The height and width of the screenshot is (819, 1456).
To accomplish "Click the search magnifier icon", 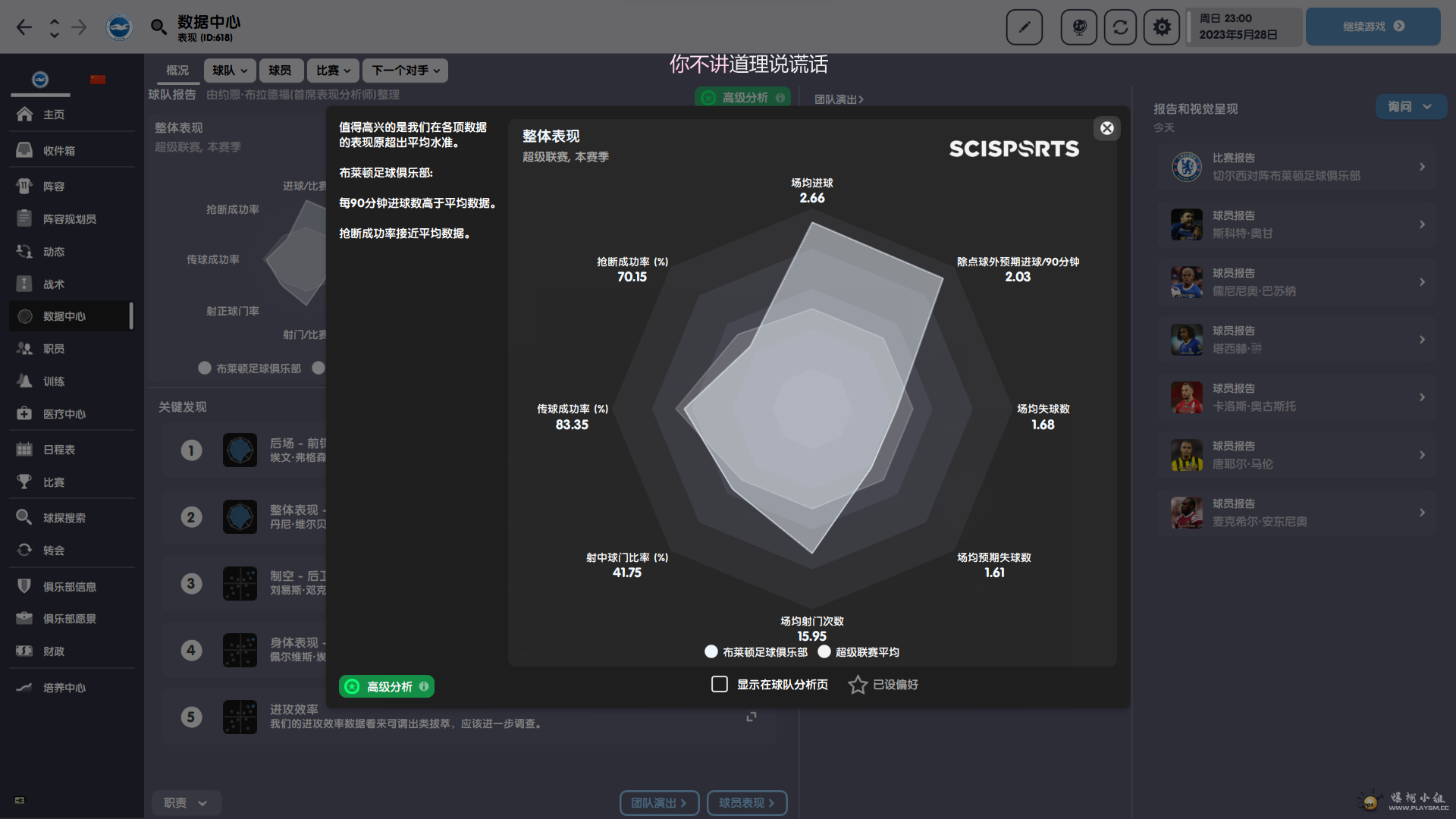I will [158, 27].
